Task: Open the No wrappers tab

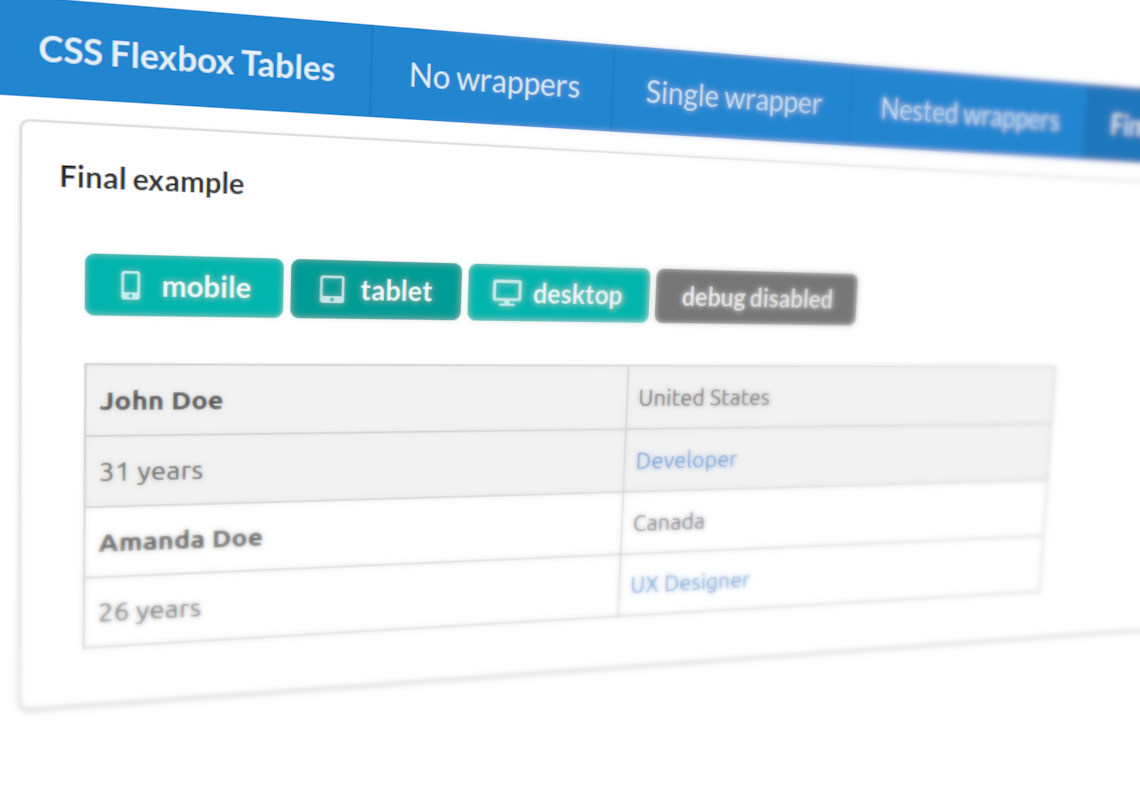Action: point(494,84)
